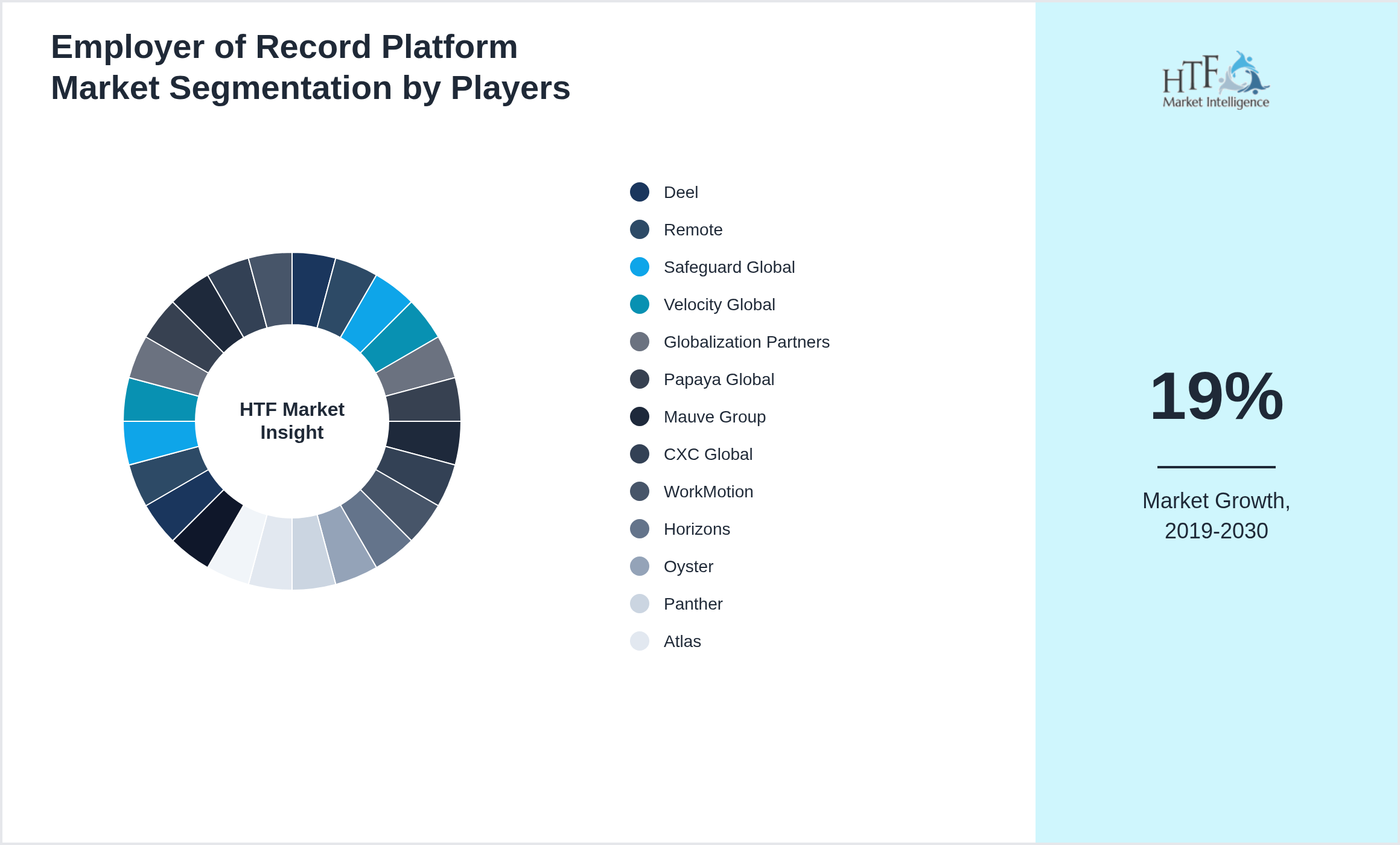This screenshot has height=845, width=1400.
Task: Click the Atlas legend color dot
Action: tap(640, 641)
